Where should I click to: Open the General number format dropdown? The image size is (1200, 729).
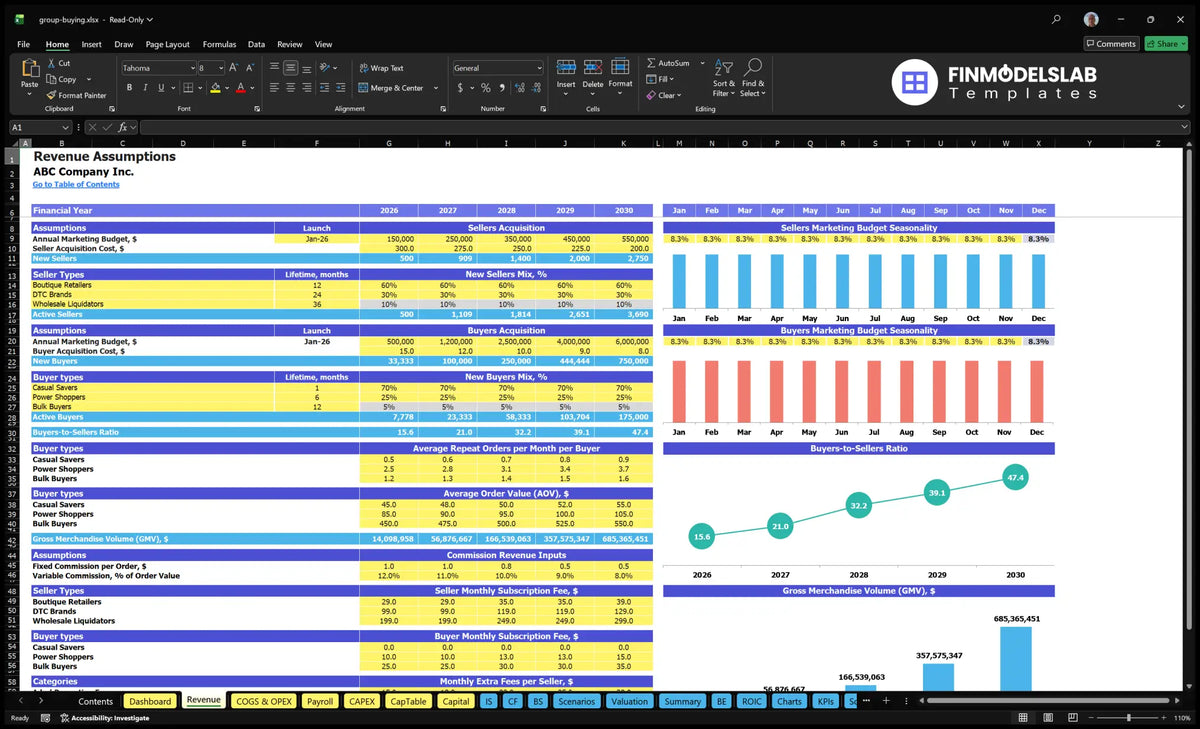539,68
